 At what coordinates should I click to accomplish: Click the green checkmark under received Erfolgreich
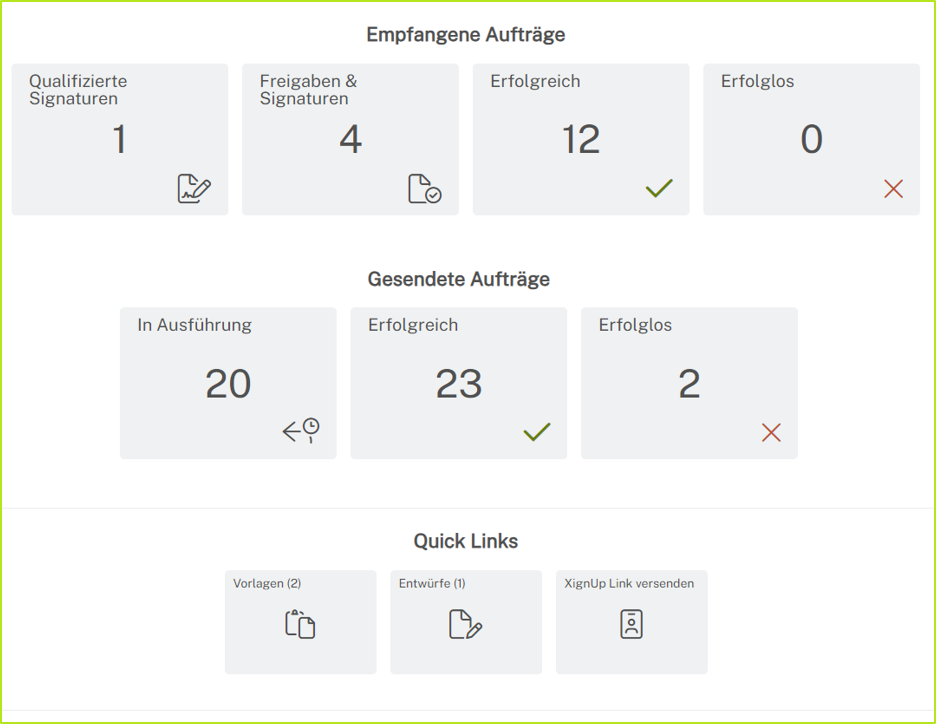click(x=659, y=188)
